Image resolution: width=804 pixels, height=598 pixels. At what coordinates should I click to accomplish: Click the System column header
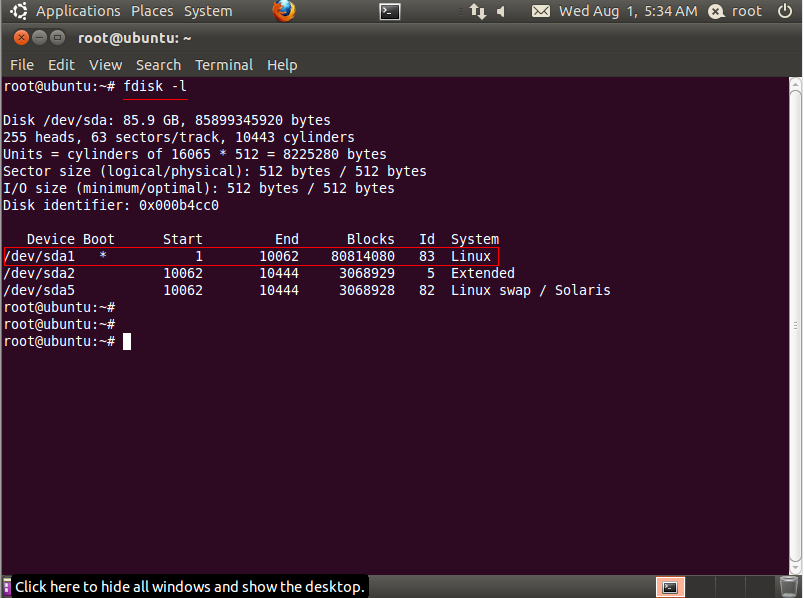point(475,240)
